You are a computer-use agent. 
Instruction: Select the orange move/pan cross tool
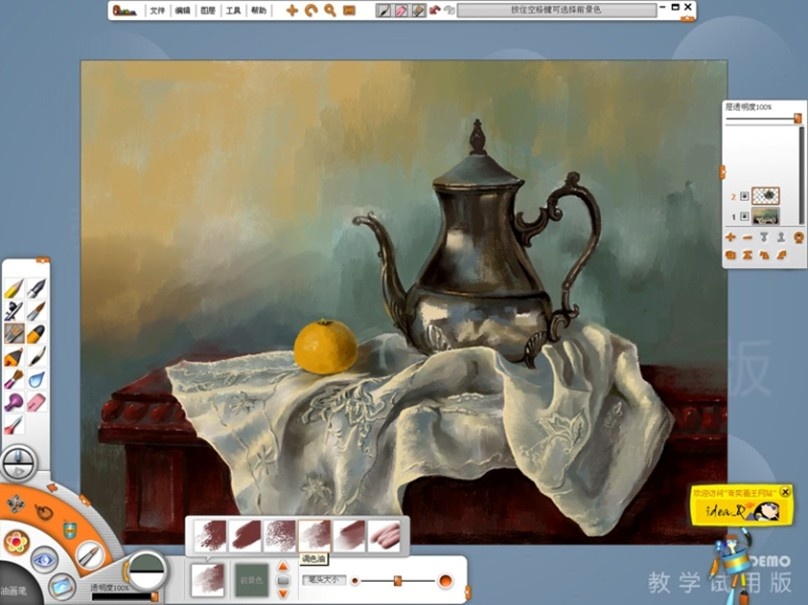click(292, 10)
